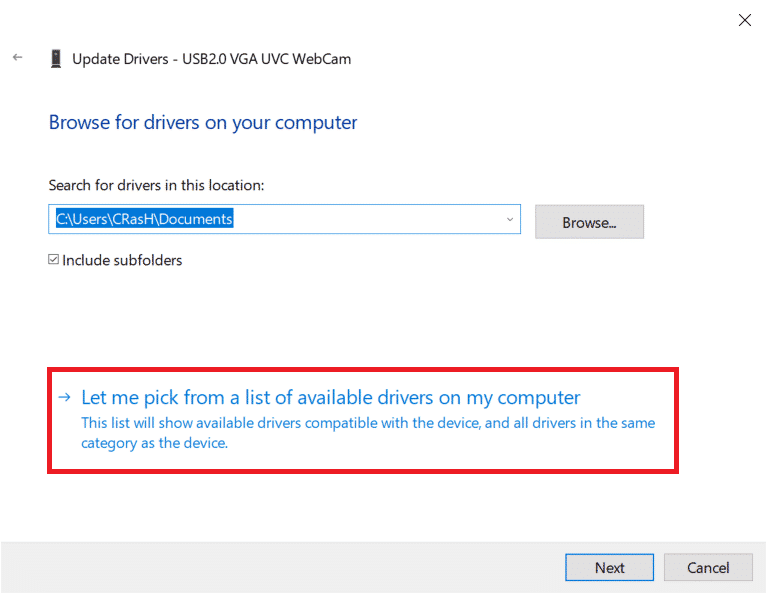766x593 pixels.
Task: Open the Browse... folder picker
Action: [x=589, y=222]
